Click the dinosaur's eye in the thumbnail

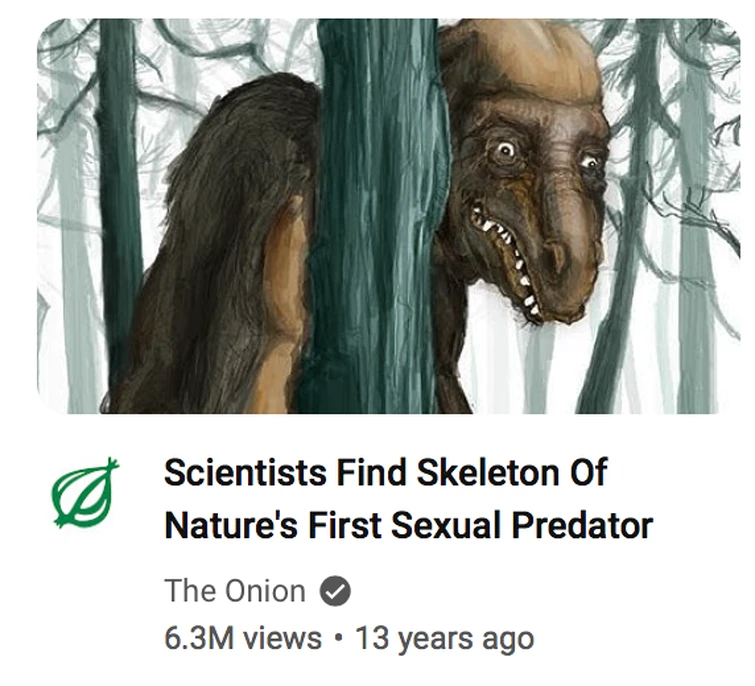click(x=506, y=150)
